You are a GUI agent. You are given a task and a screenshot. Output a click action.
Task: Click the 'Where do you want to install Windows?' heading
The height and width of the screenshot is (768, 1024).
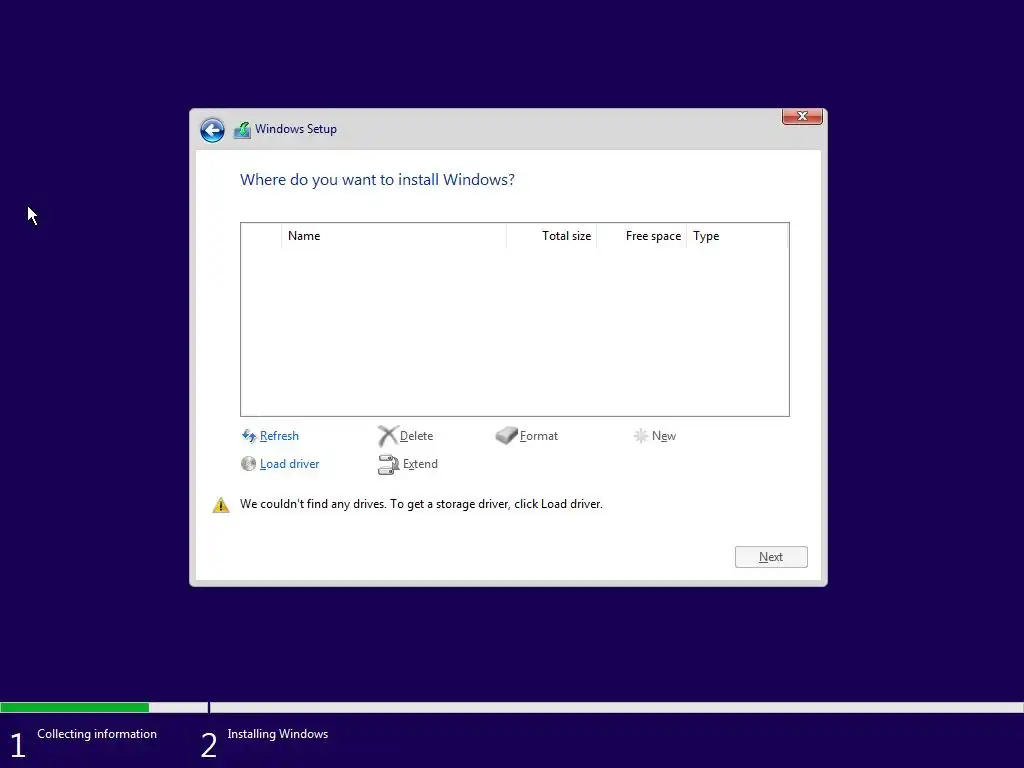[377, 180]
